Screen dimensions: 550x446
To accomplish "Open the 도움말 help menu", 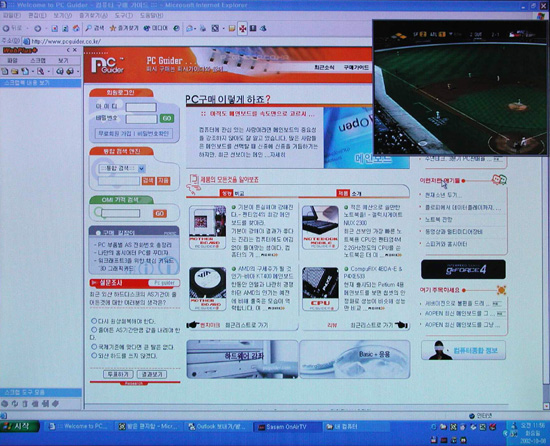I will point(152,16).
